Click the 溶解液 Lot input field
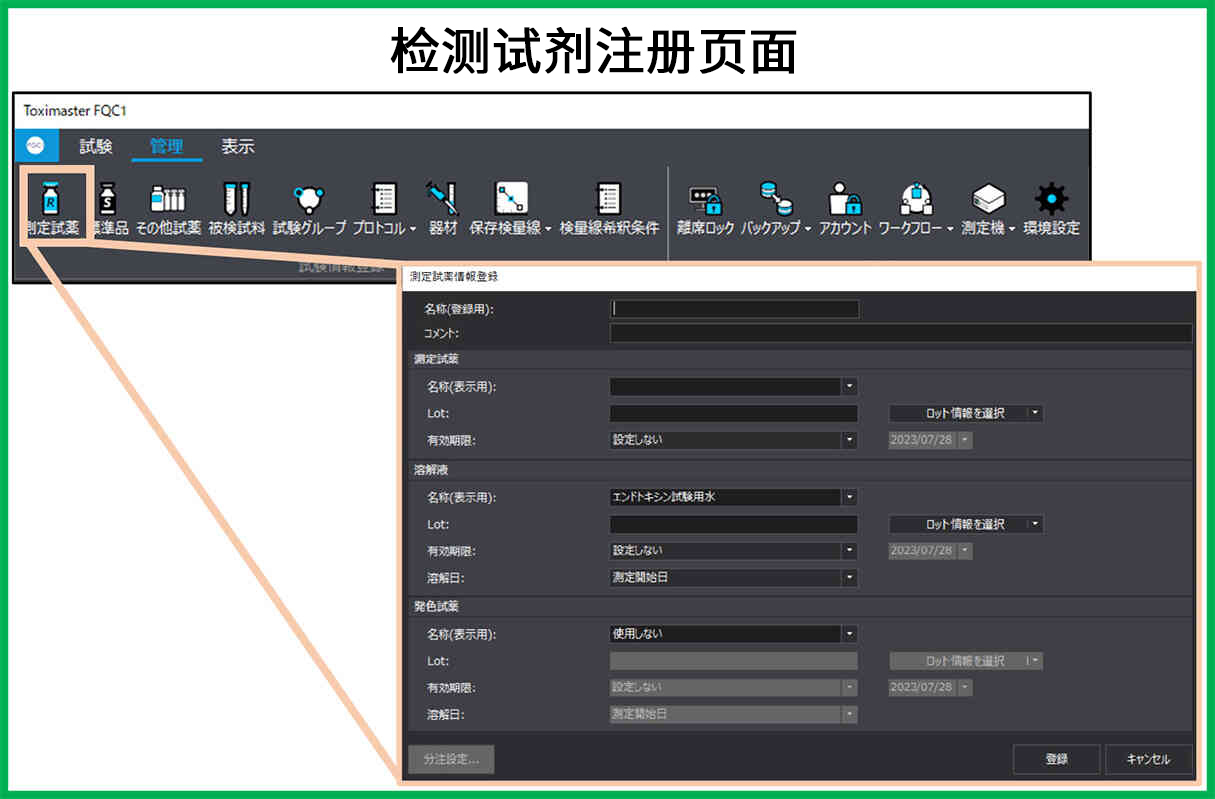This screenshot has height=799, width=1215. tap(734, 524)
